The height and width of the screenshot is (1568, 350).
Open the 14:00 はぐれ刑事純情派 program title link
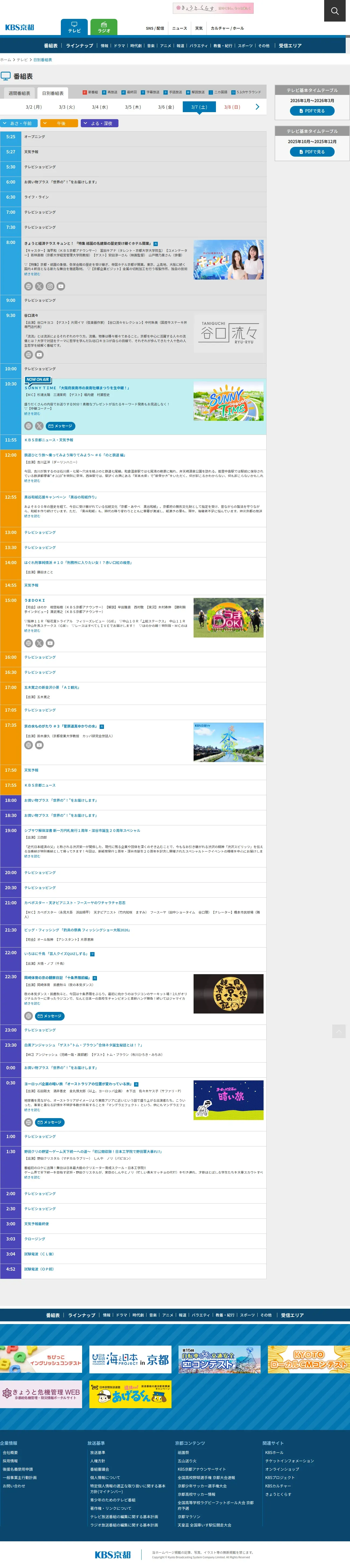[x=78, y=563]
